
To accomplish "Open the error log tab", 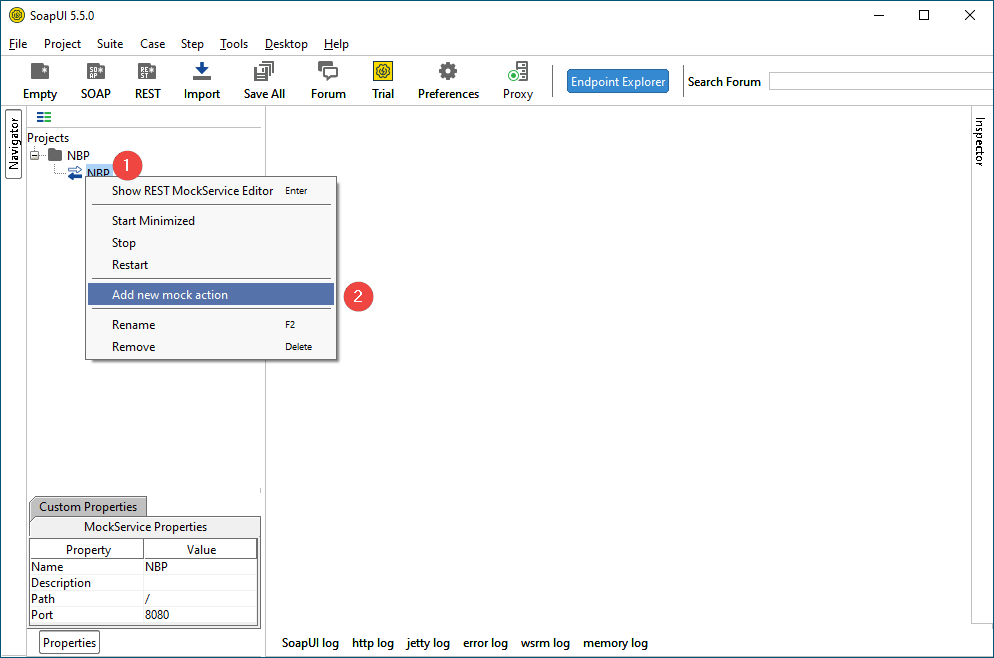I will (x=485, y=643).
